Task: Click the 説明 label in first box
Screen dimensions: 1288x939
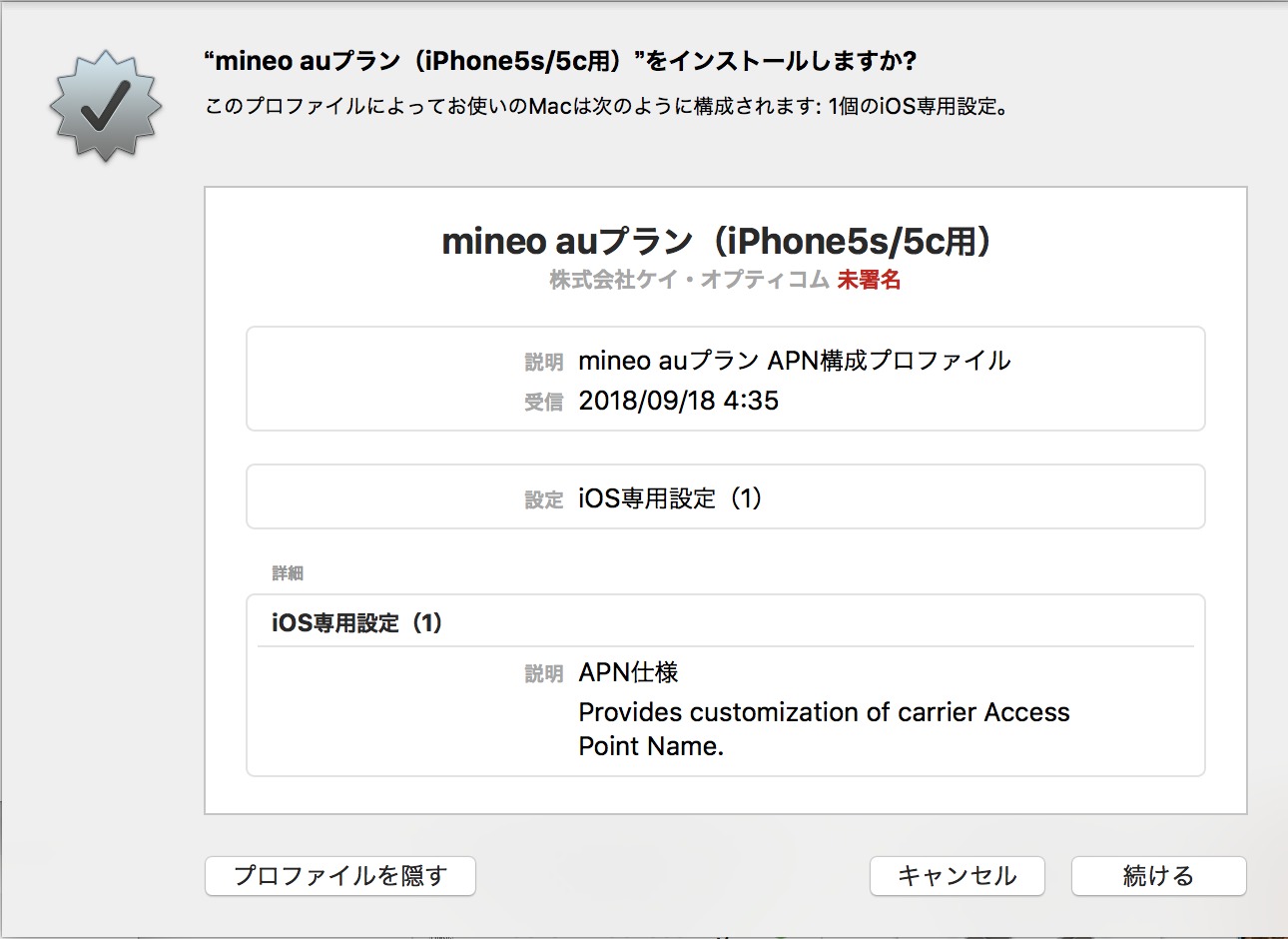Action: pos(544,363)
